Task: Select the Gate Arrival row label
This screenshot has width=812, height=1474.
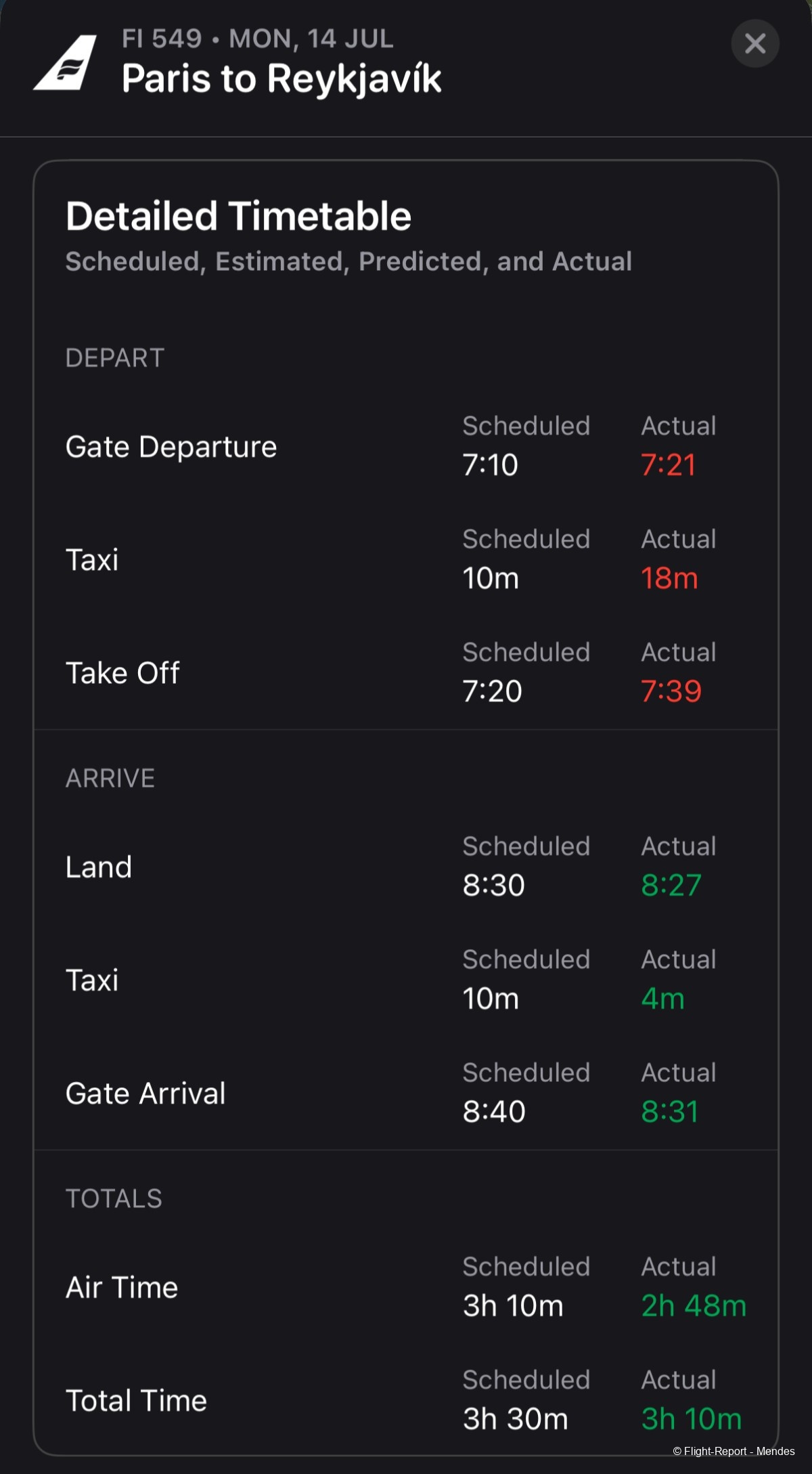Action: [x=145, y=1093]
